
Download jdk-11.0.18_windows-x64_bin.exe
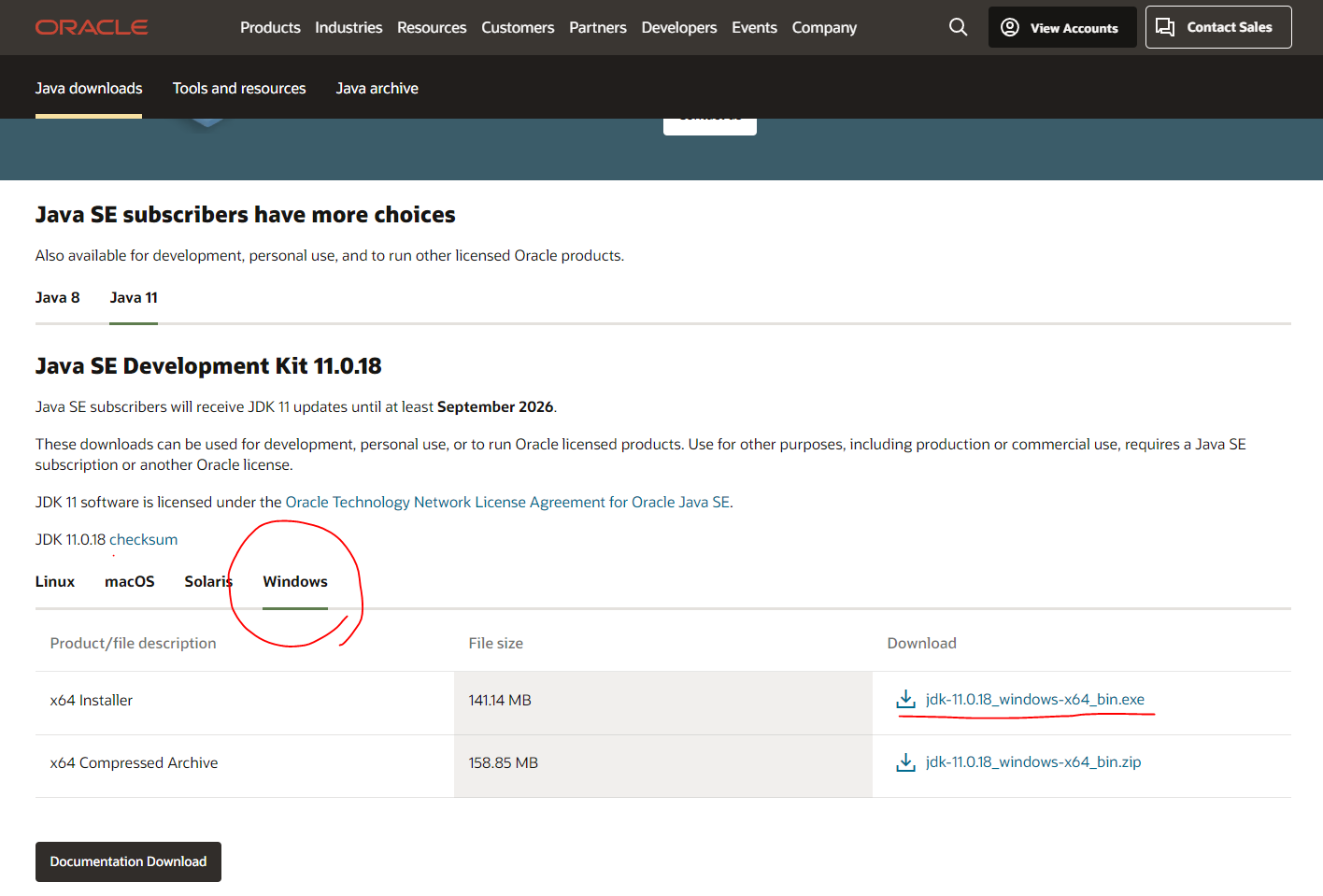click(1035, 699)
